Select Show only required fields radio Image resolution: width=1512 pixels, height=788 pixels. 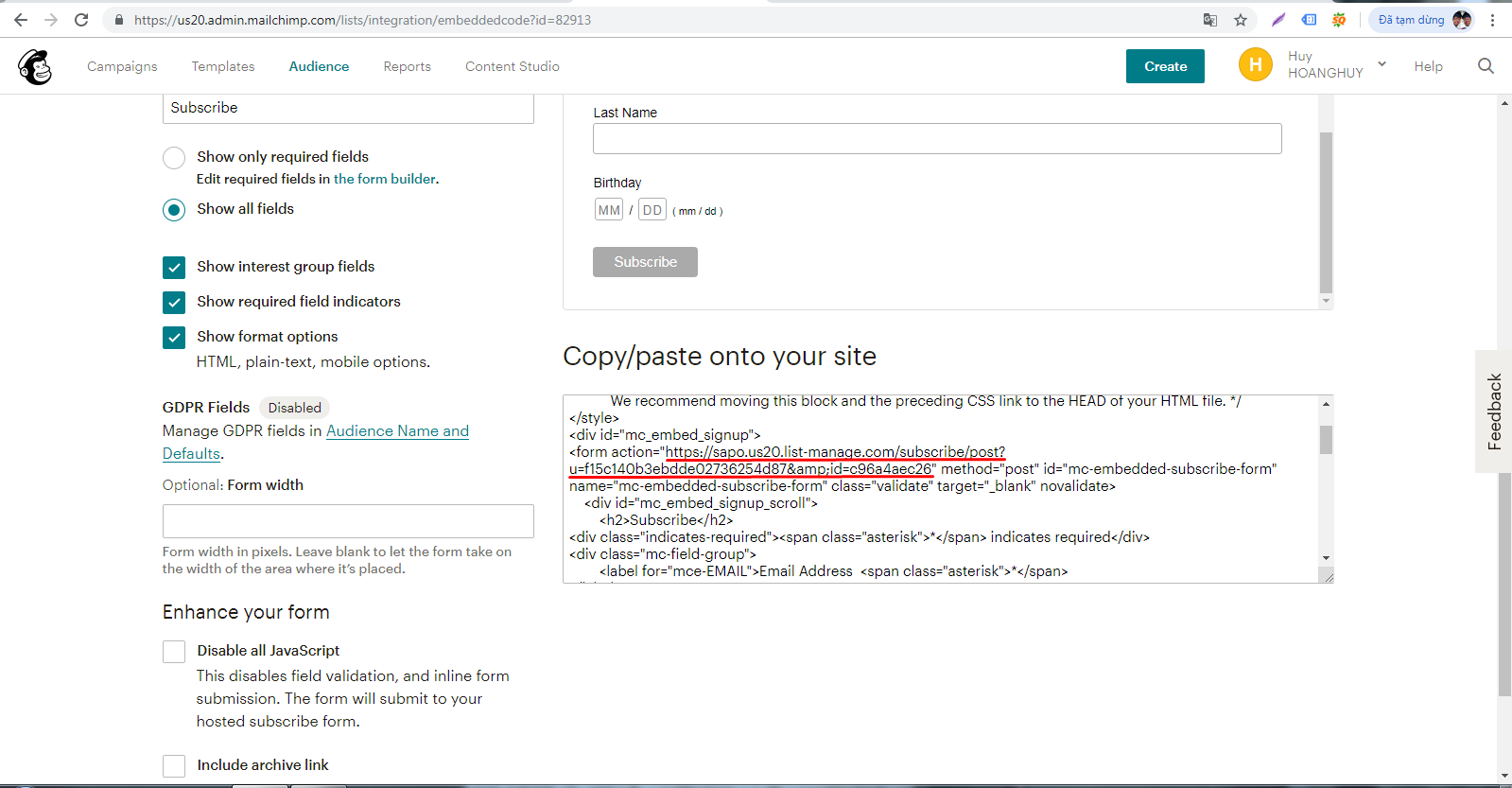[174, 158]
